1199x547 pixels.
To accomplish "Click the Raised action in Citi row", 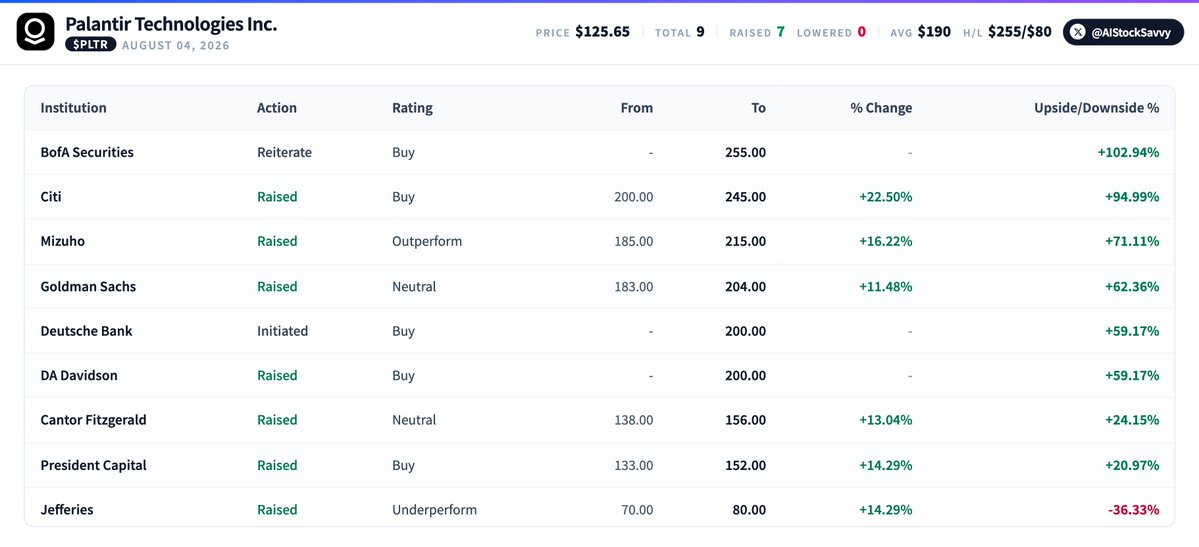I will [x=277, y=197].
